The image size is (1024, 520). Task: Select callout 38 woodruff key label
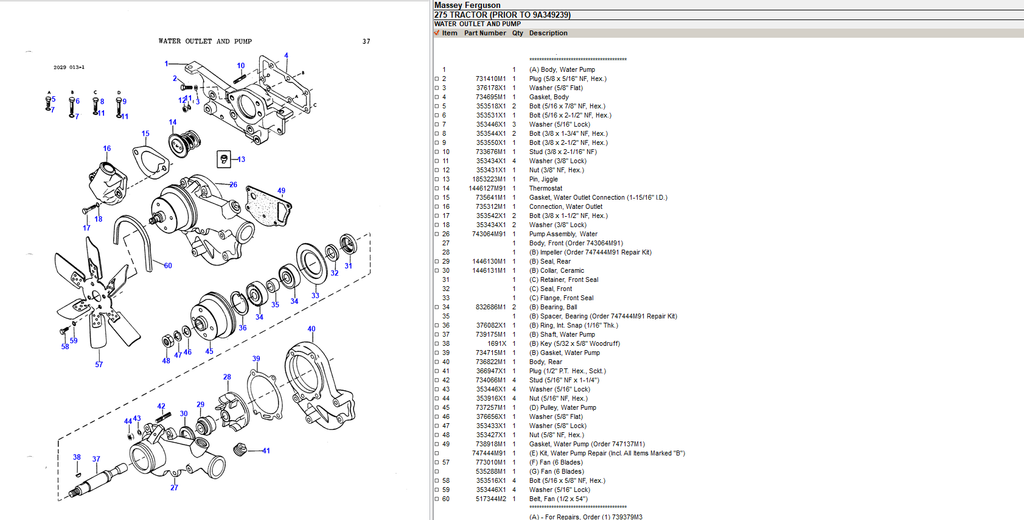(x=76, y=457)
